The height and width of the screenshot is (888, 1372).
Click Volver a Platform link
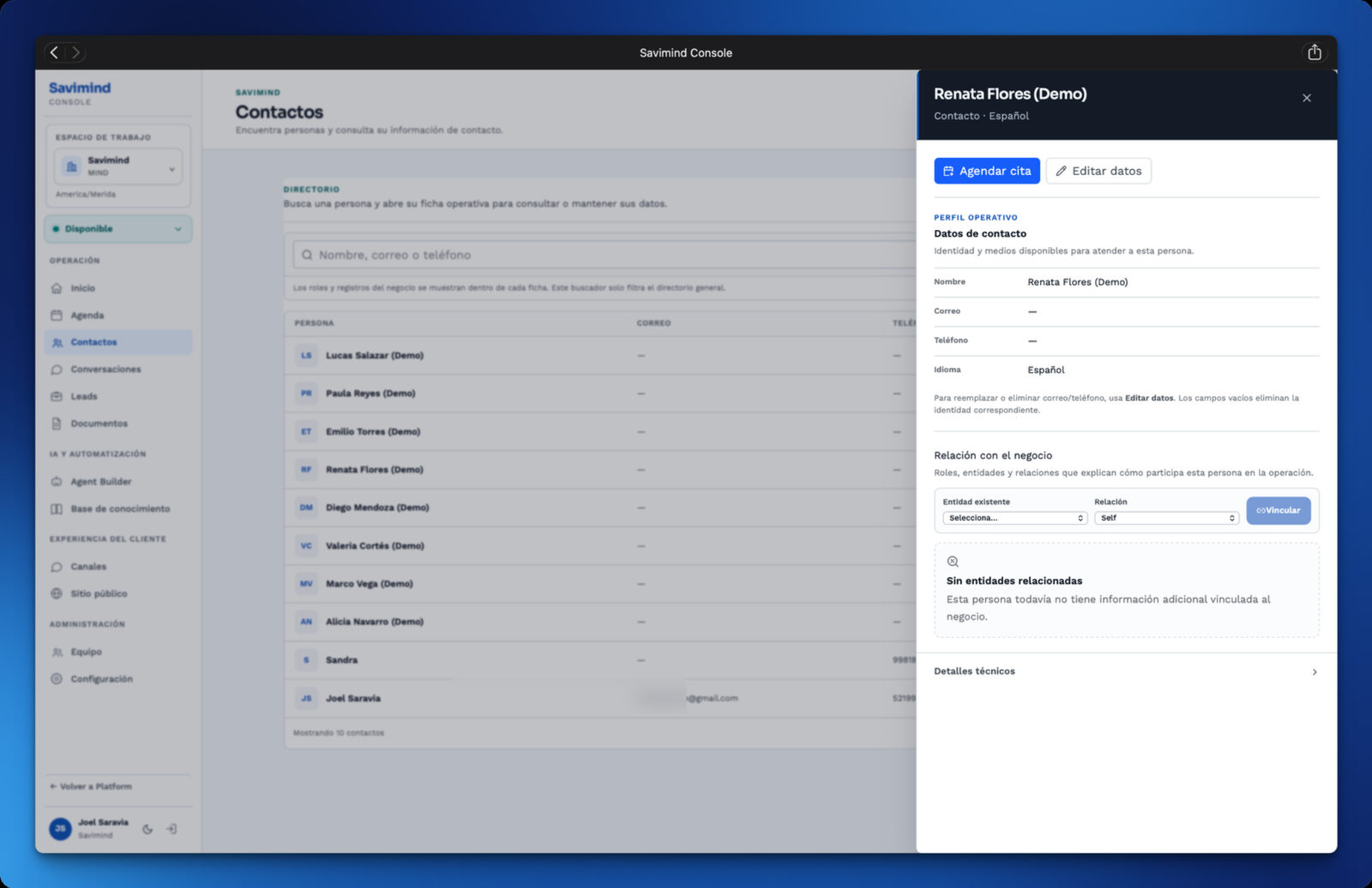(91, 787)
